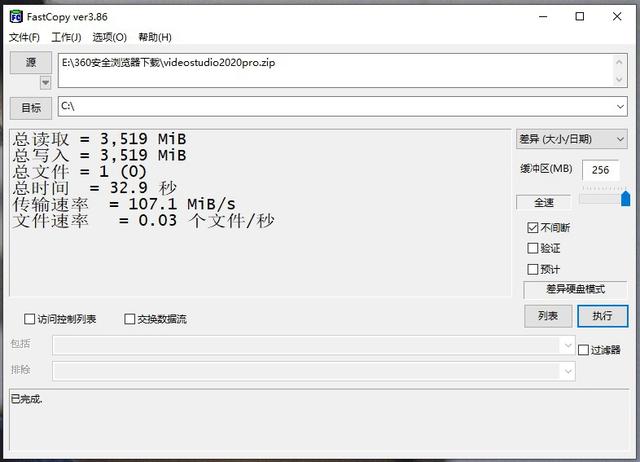Click the down arrow of the source field scrollbar

(619, 79)
